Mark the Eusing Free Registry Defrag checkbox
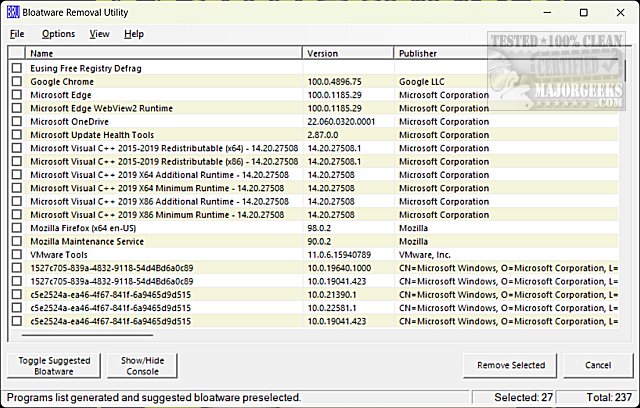Screen dimensions: 640x408 [16, 68]
